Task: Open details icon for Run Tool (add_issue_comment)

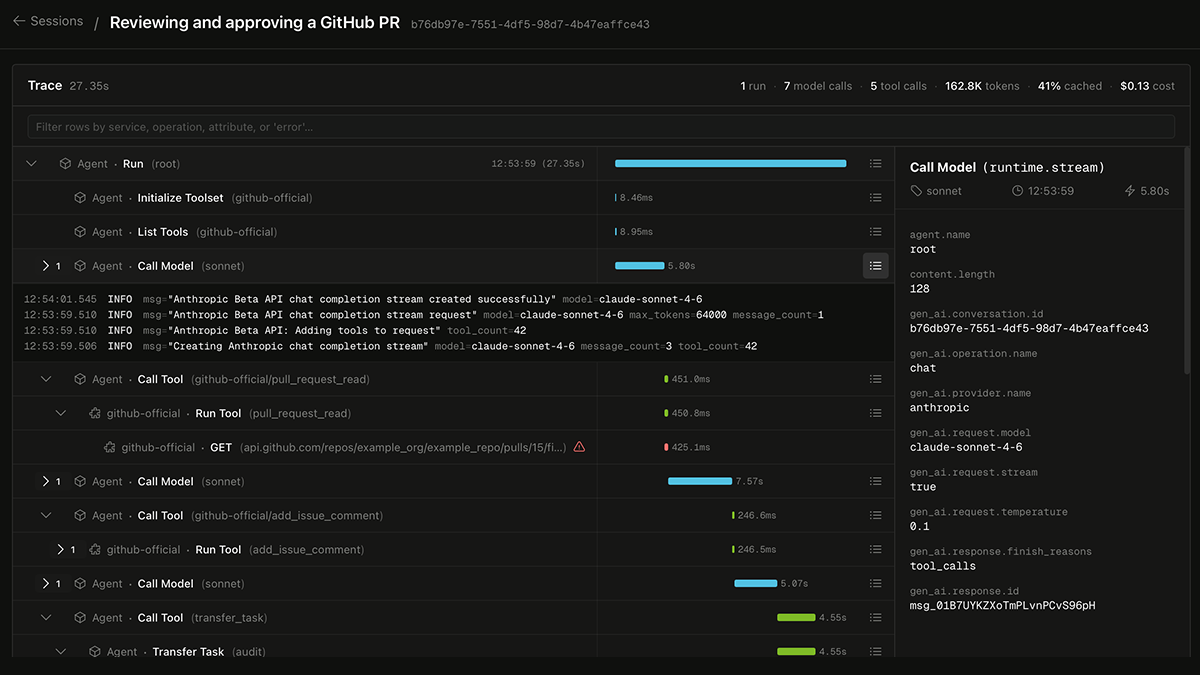Action: tap(875, 549)
